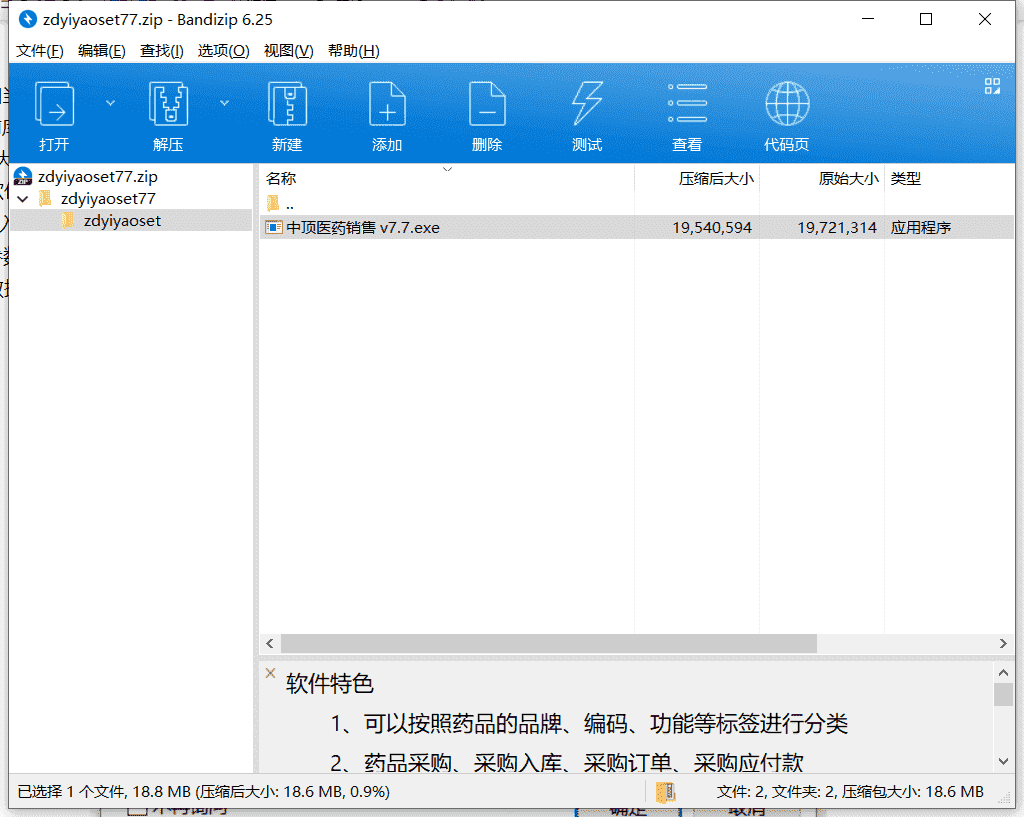
Task: Click the exe file's application icon
Action: pos(274,227)
